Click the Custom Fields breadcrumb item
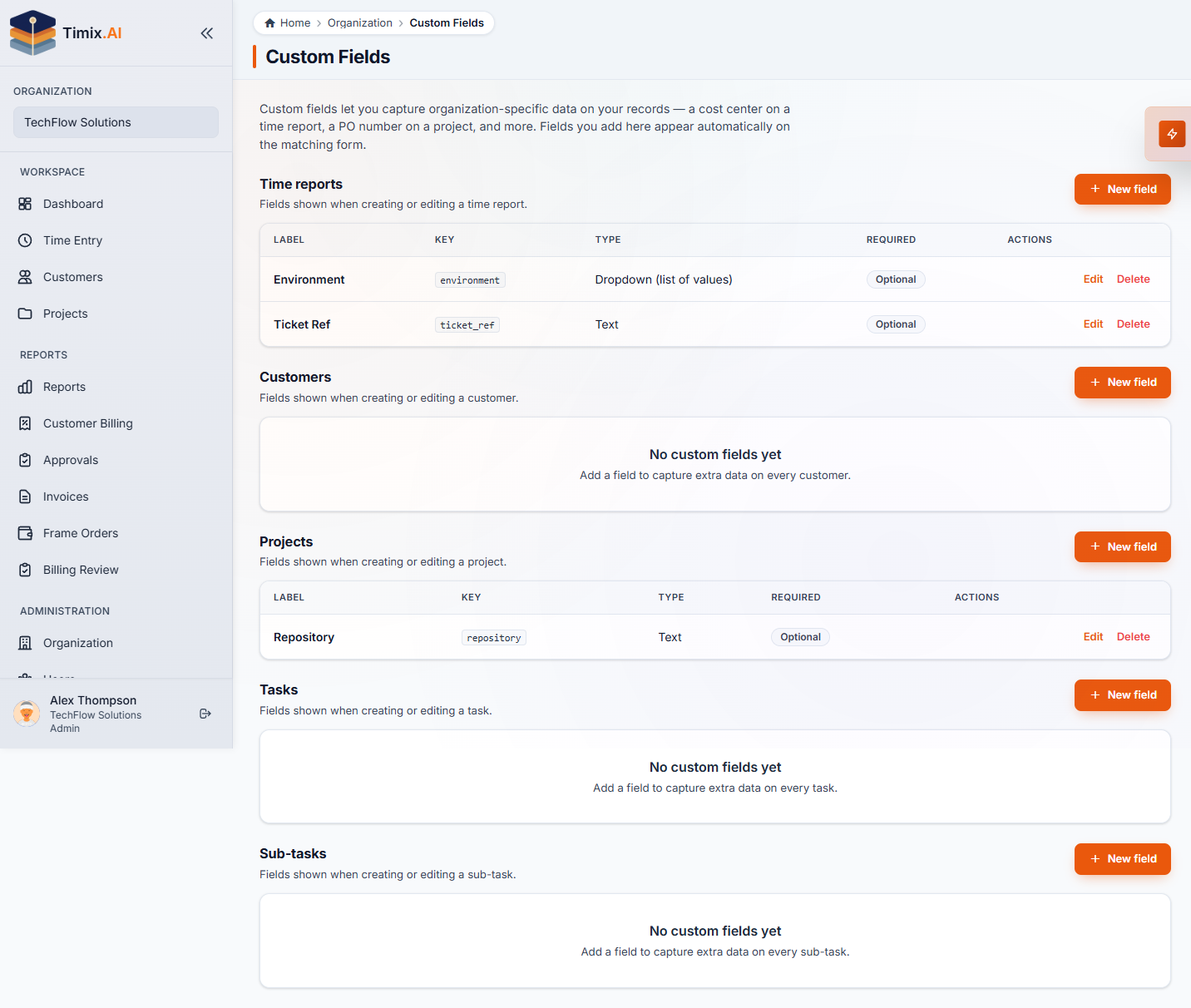Screen dimensions: 1191x1008 [447, 23]
